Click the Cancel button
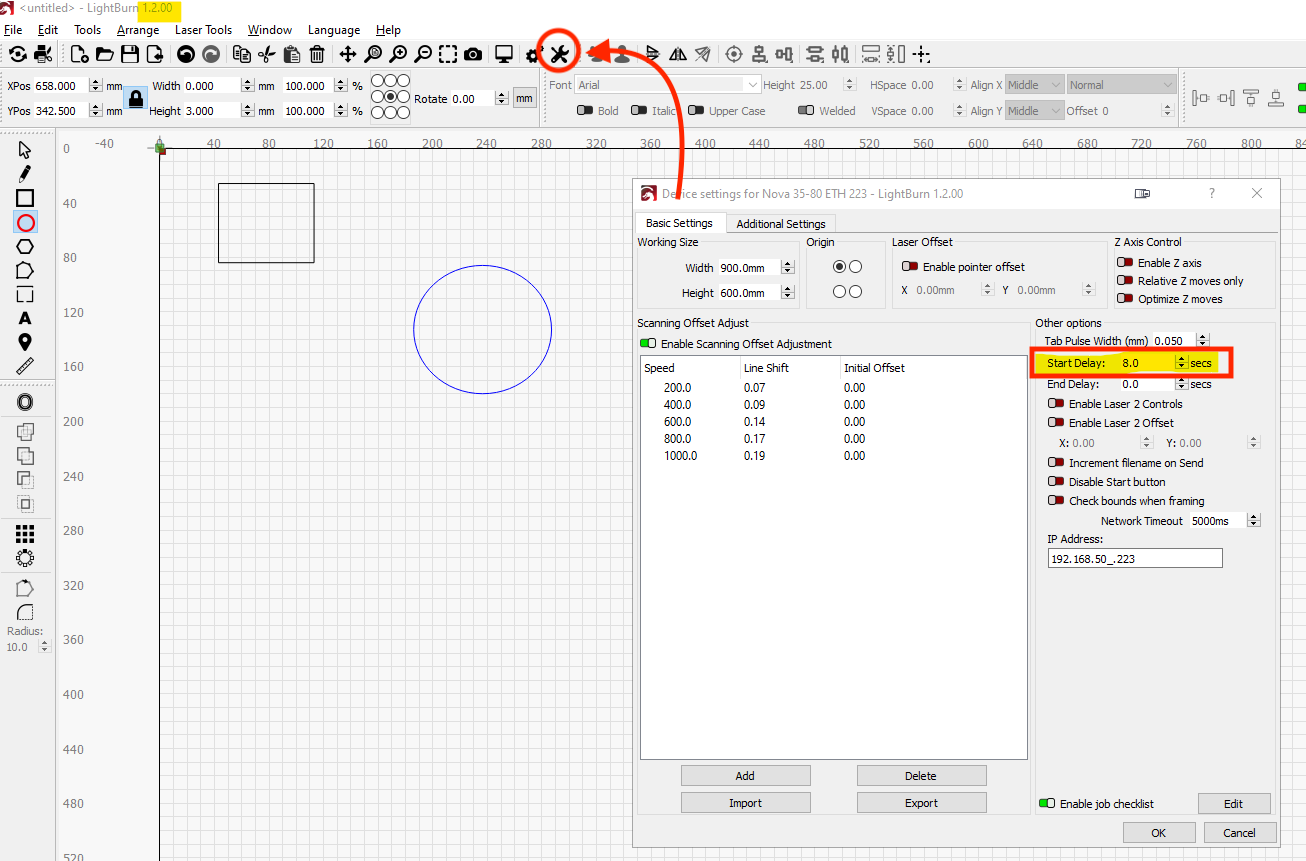The width and height of the screenshot is (1306, 861). coord(1239,832)
